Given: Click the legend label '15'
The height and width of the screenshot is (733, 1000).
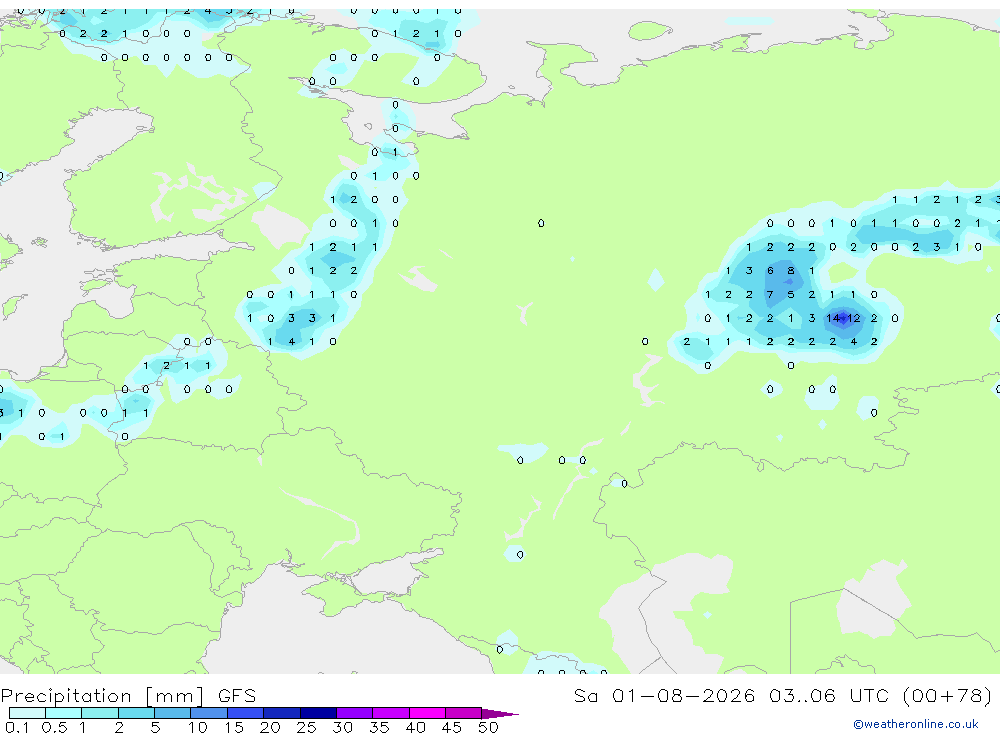Looking at the screenshot, I should tap(233, 727).
